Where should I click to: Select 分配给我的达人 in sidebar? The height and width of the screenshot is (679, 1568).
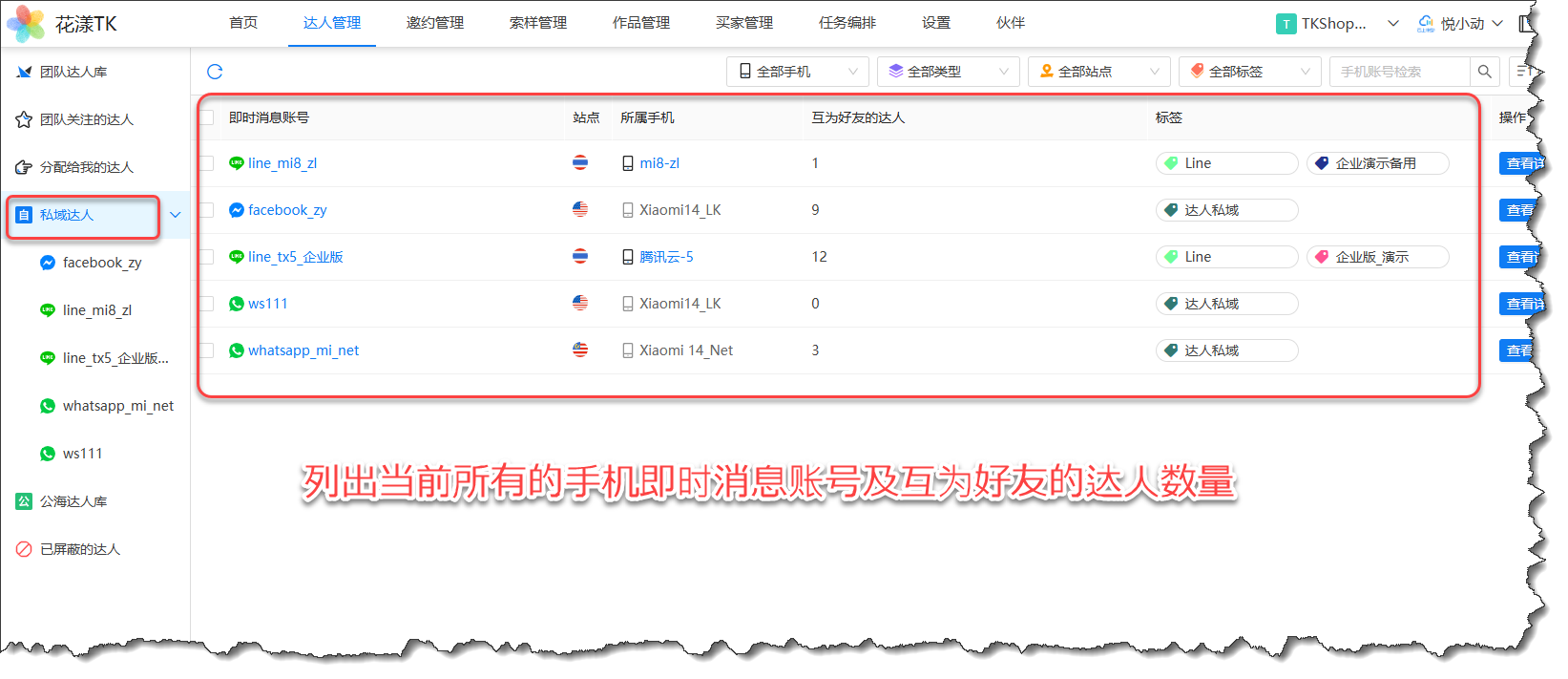[x=86, y=167]
